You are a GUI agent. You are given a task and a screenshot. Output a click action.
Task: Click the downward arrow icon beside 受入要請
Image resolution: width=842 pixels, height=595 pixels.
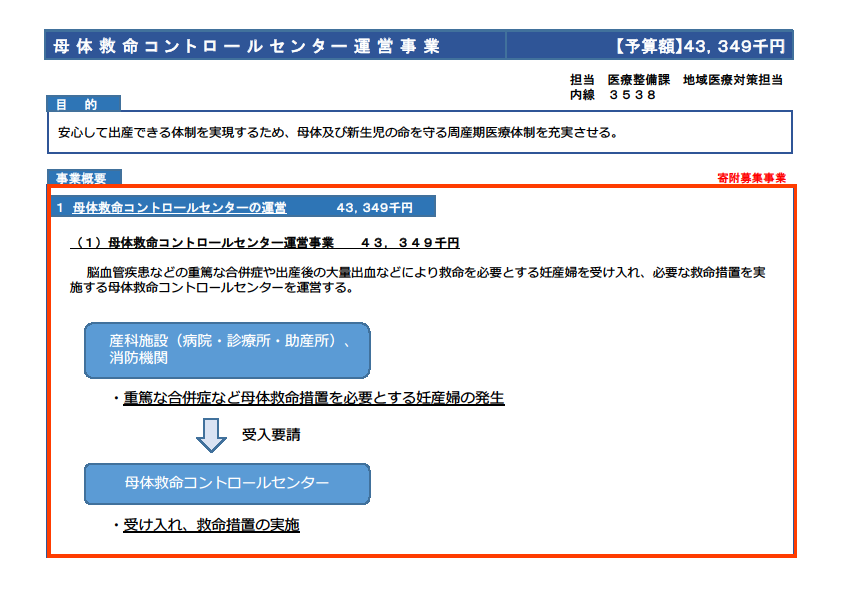coord(211,435)
